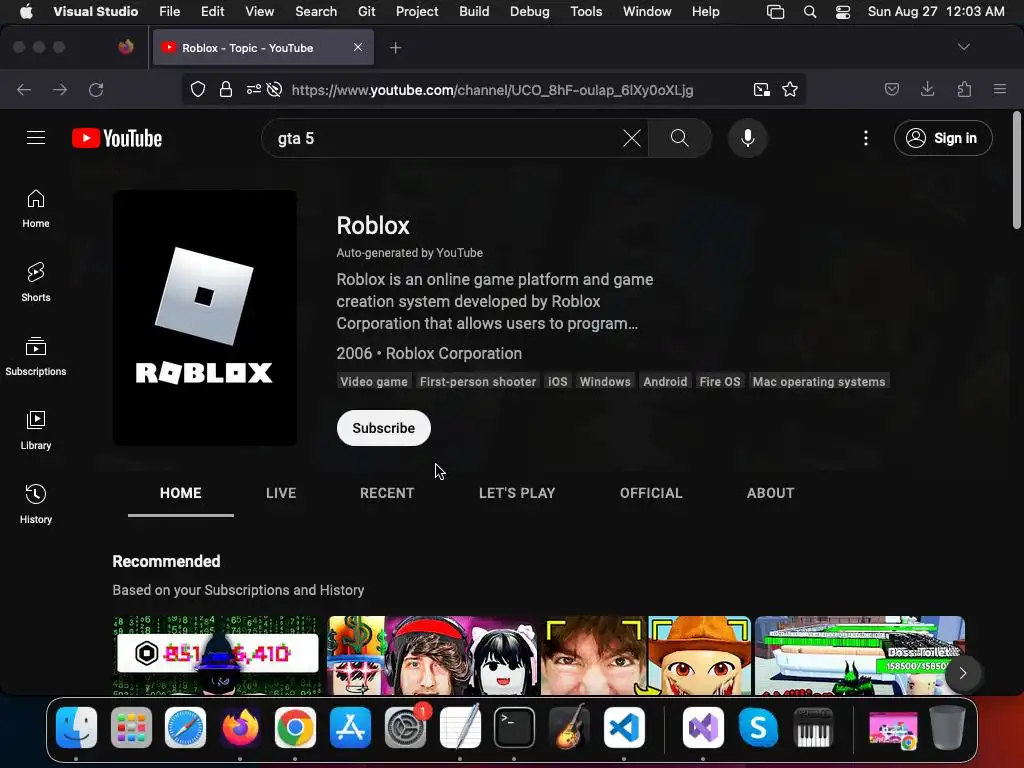
Task: Open the Boss Toilet video thumbnail
Action: coord(859,656)
